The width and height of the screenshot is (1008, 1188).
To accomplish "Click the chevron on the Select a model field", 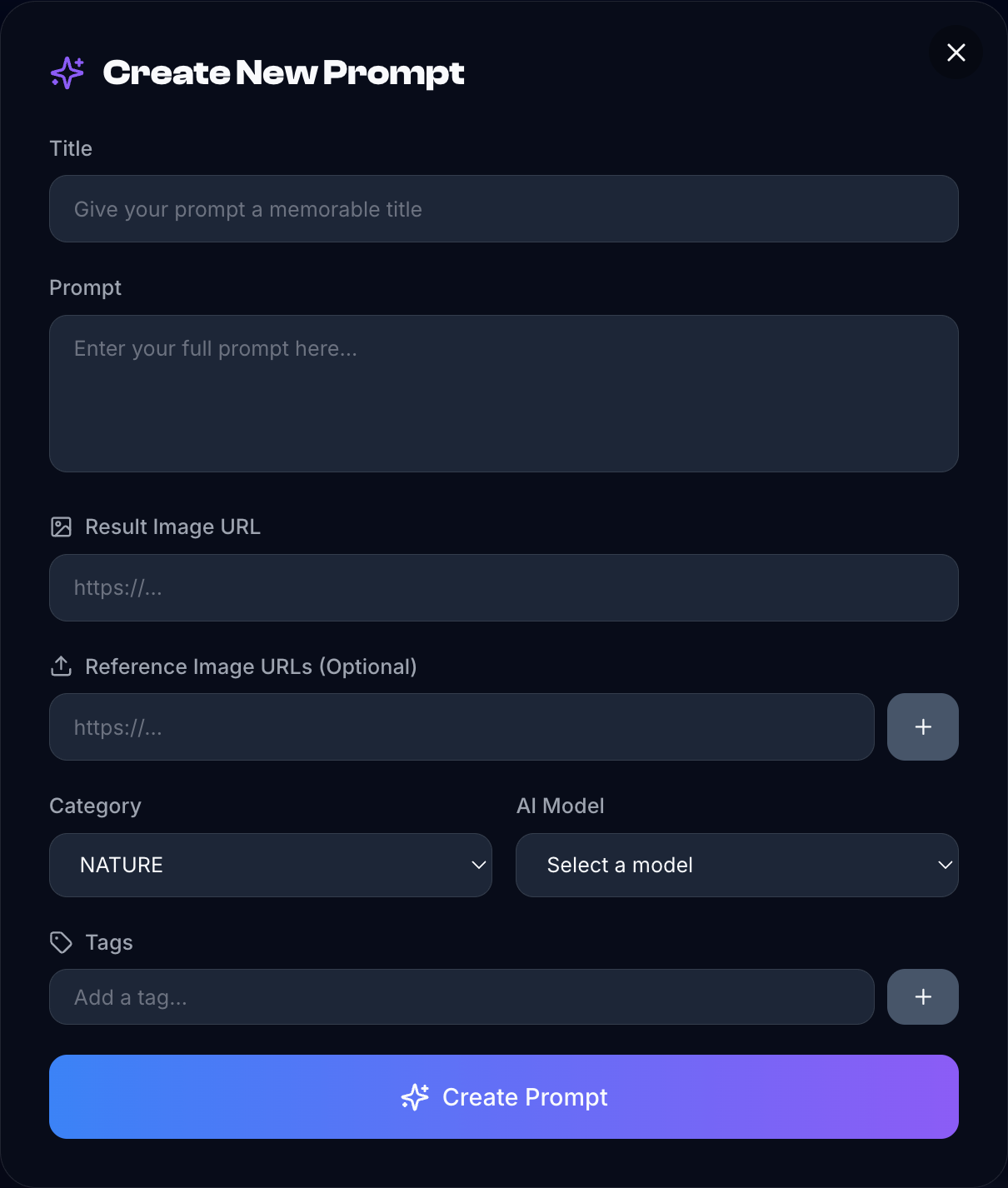I will click(x=946, y=865).
